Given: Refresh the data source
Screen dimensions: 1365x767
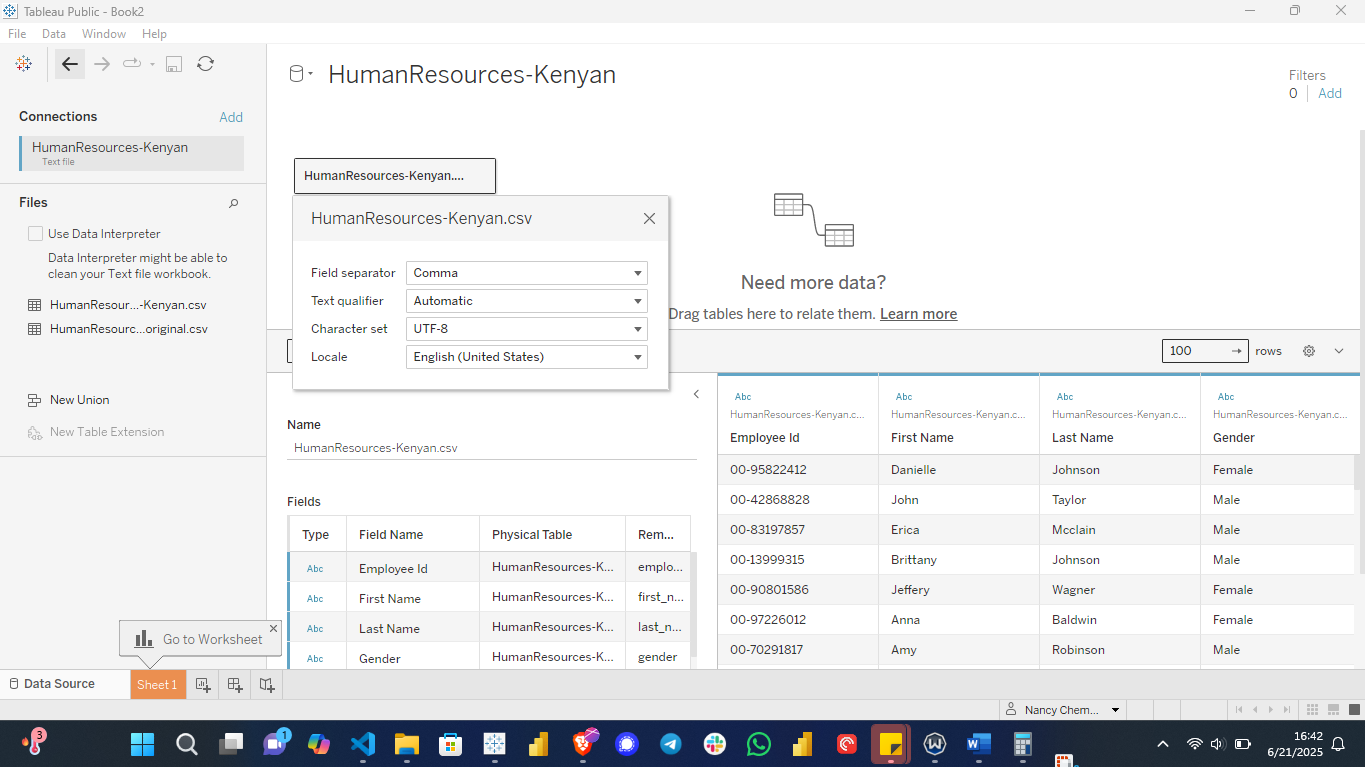Looking at the screenshot, I should click(x=205, y=64).
